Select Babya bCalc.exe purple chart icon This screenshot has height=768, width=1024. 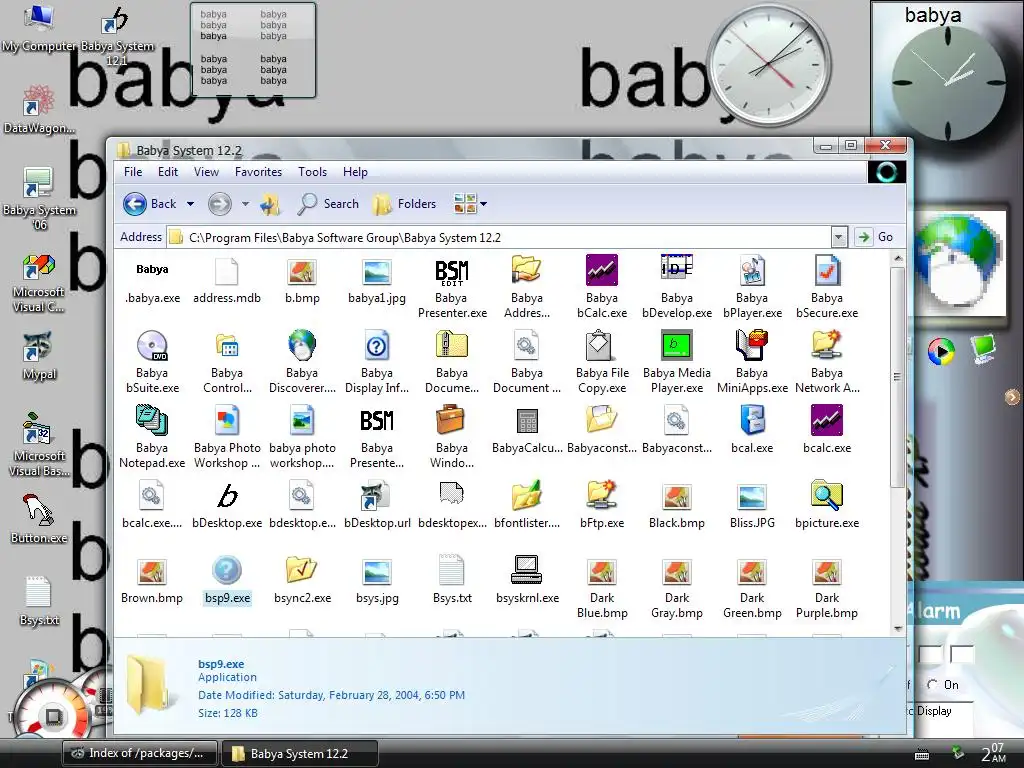(x=601, y=270)
